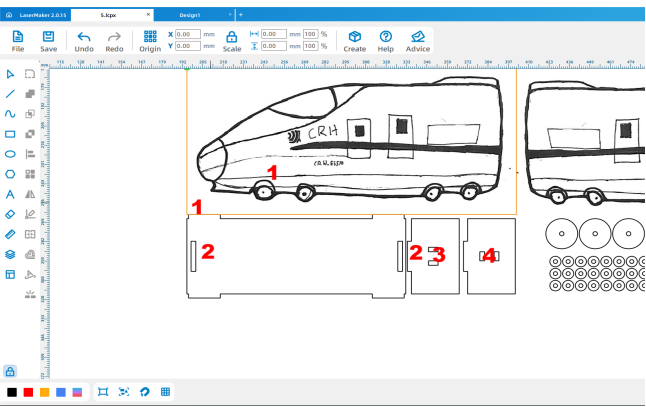The width and height of the screenshot is (646, 407).
Task: Select the straight Line drawing tool
Action: tap(10, 94)
